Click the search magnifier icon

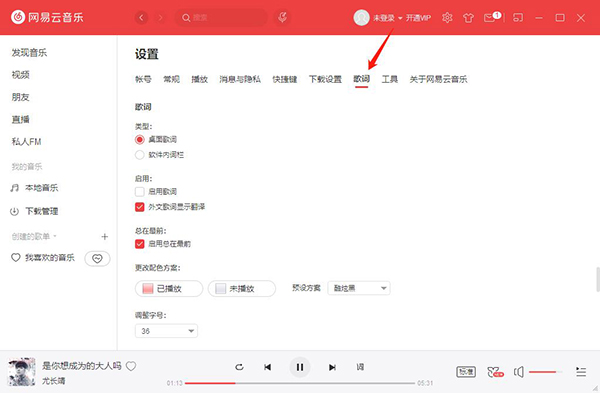click(186, 18)
